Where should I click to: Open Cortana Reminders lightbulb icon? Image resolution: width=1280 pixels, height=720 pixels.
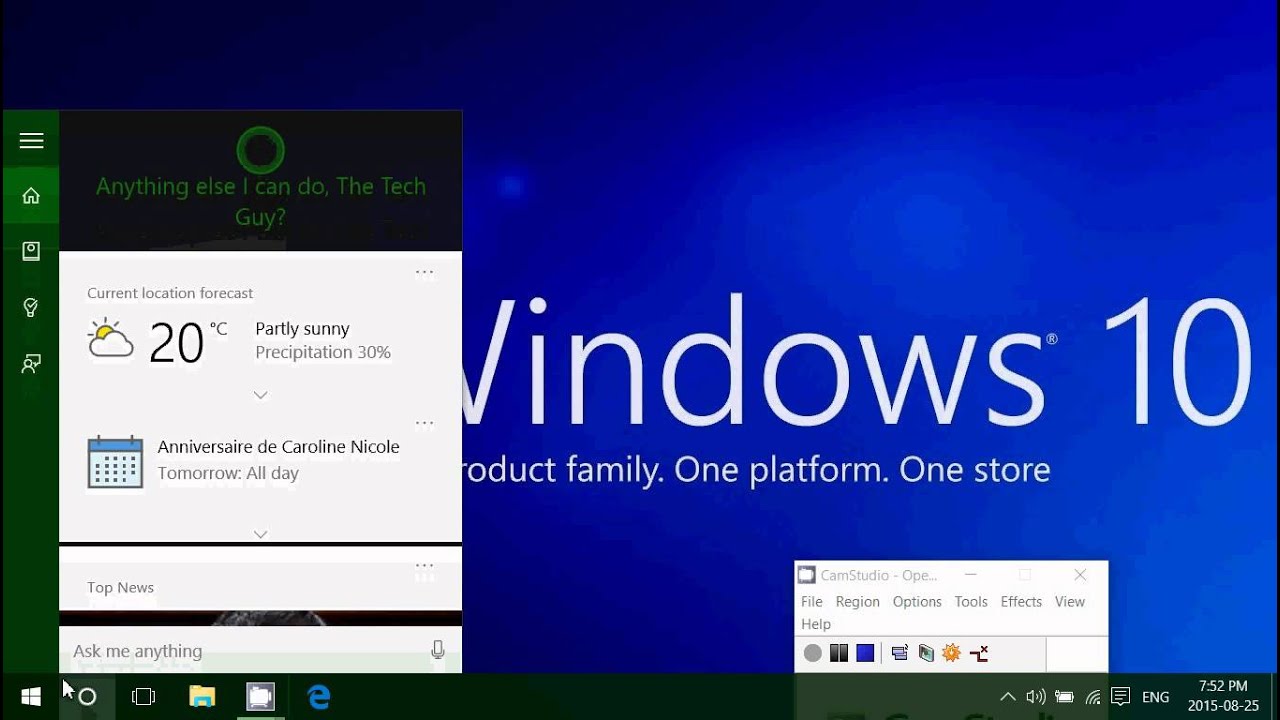pyautogui.click(x=31, y=307)
